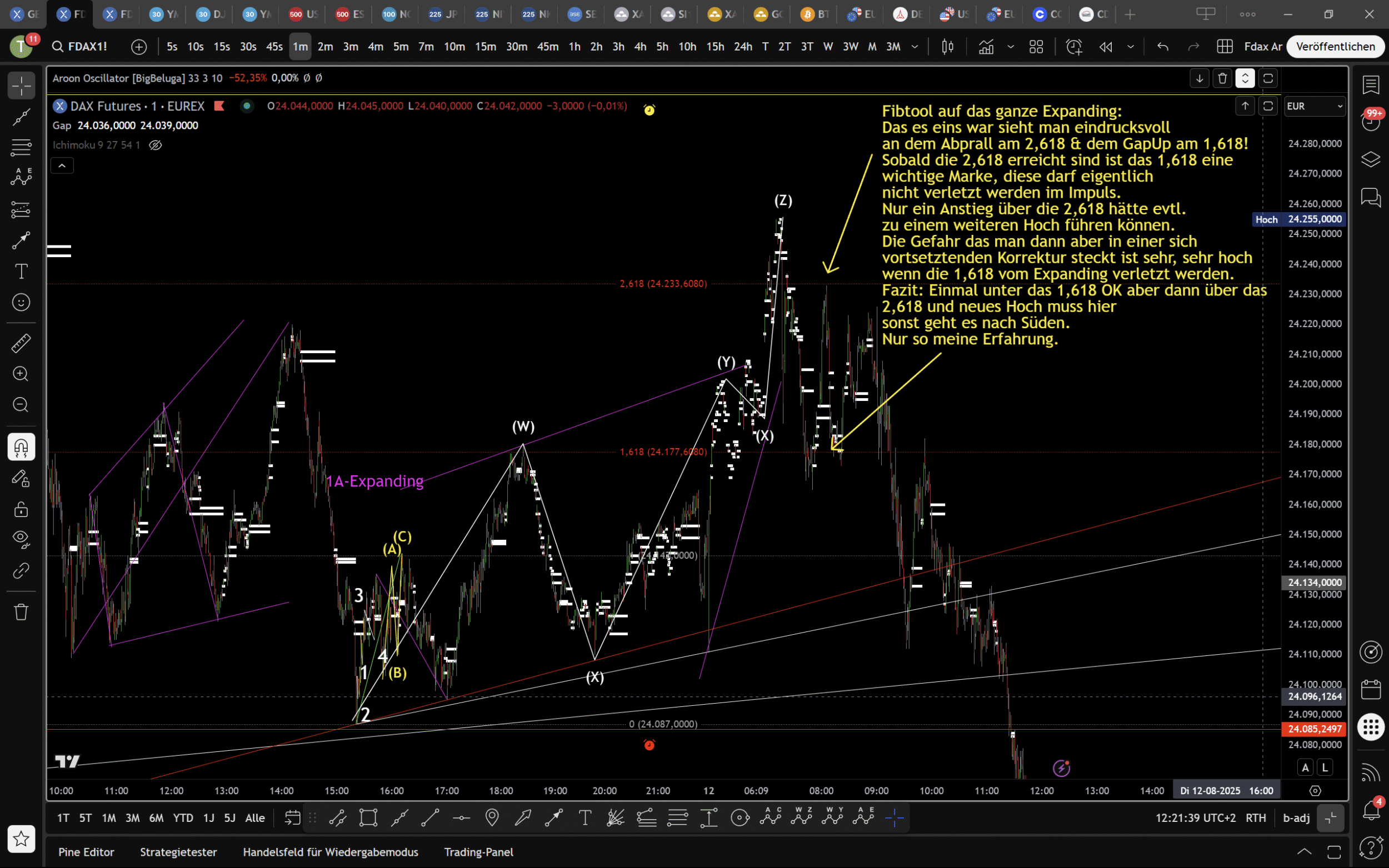
Task: Click the FDAX1! symbol search field
Action: 87,47
